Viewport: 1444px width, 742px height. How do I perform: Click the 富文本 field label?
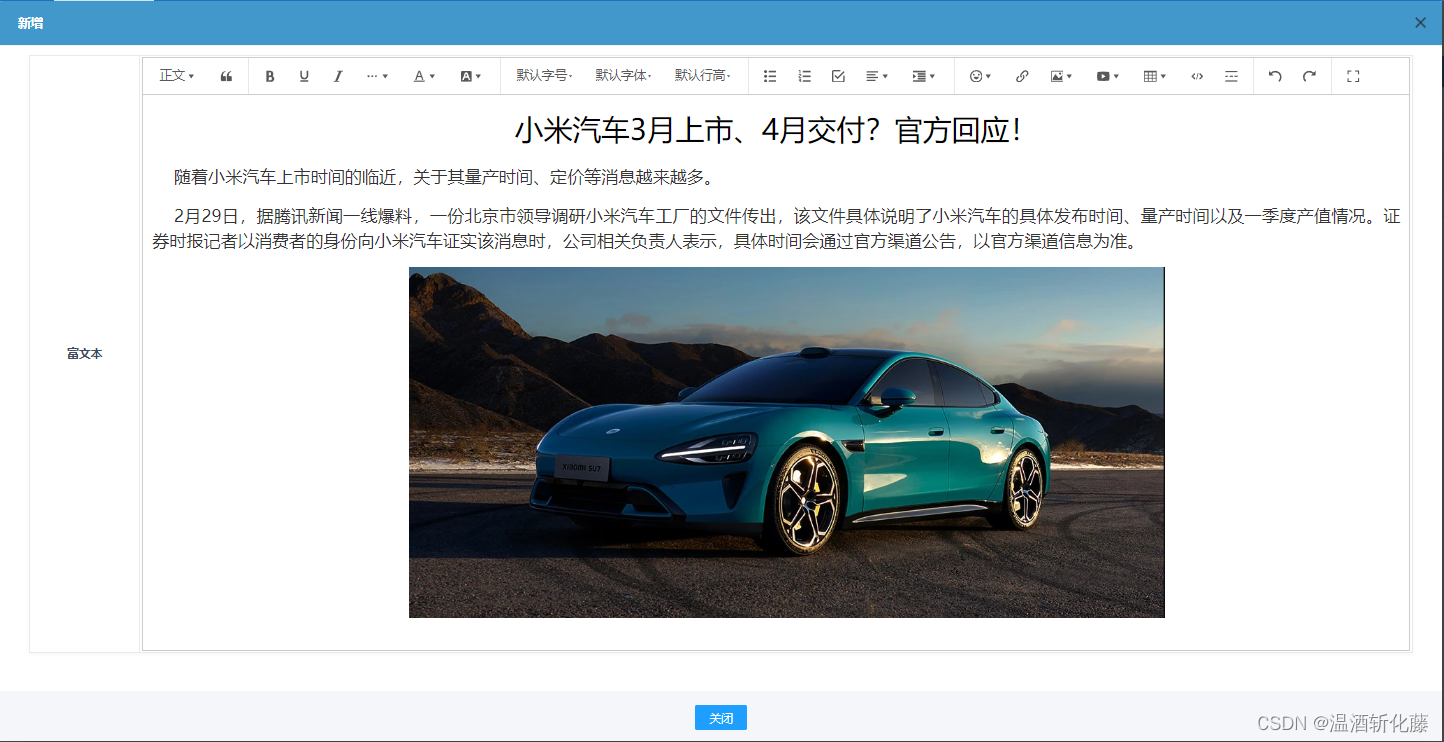pyautogui.click(x=85, y=354)
